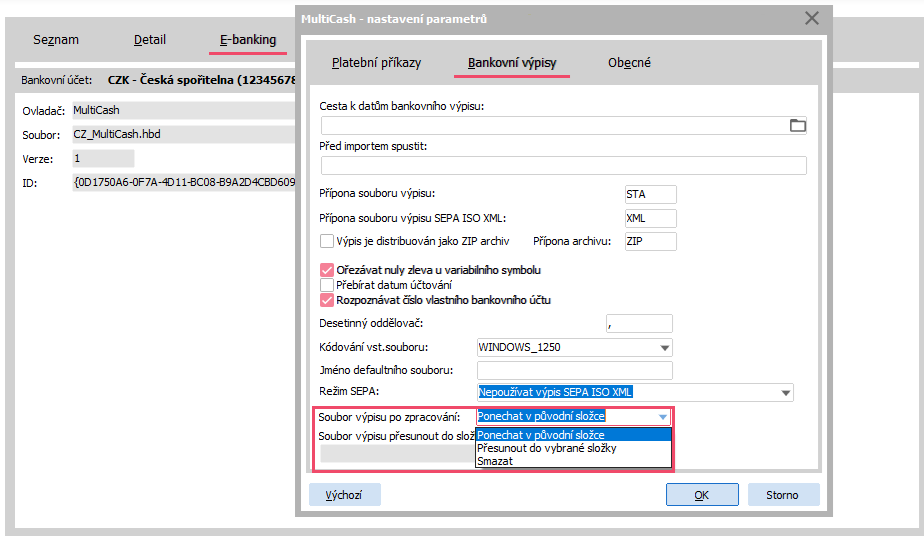Select the 'Bankovní výpisy' tab
The width and height of the screenshot is (924, 536).
point(512,62)
